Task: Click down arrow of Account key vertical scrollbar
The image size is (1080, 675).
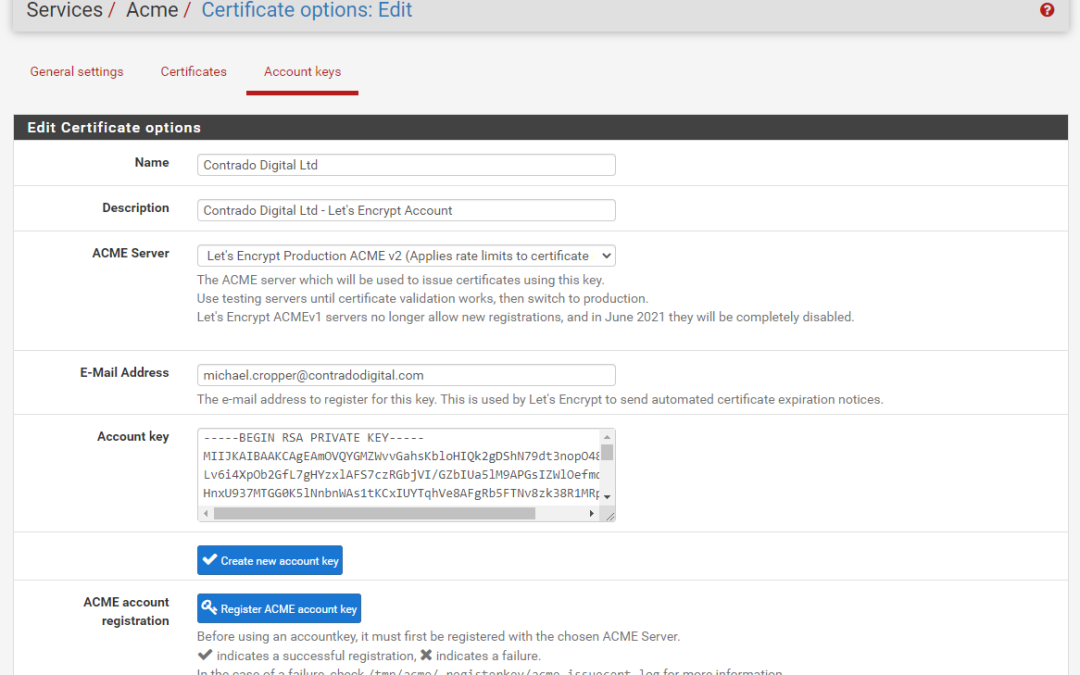Action: [607, 497]
